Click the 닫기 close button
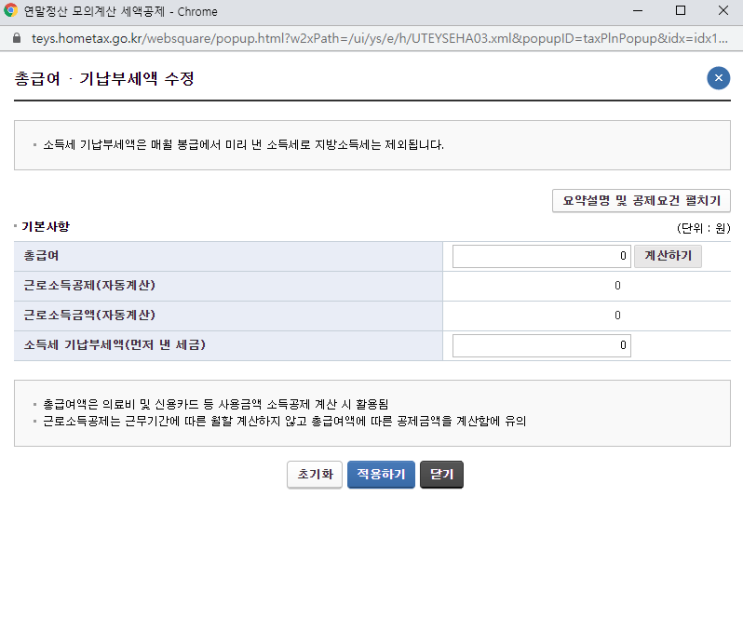This screenshot has height=618, width=743. tap(442, 474)
